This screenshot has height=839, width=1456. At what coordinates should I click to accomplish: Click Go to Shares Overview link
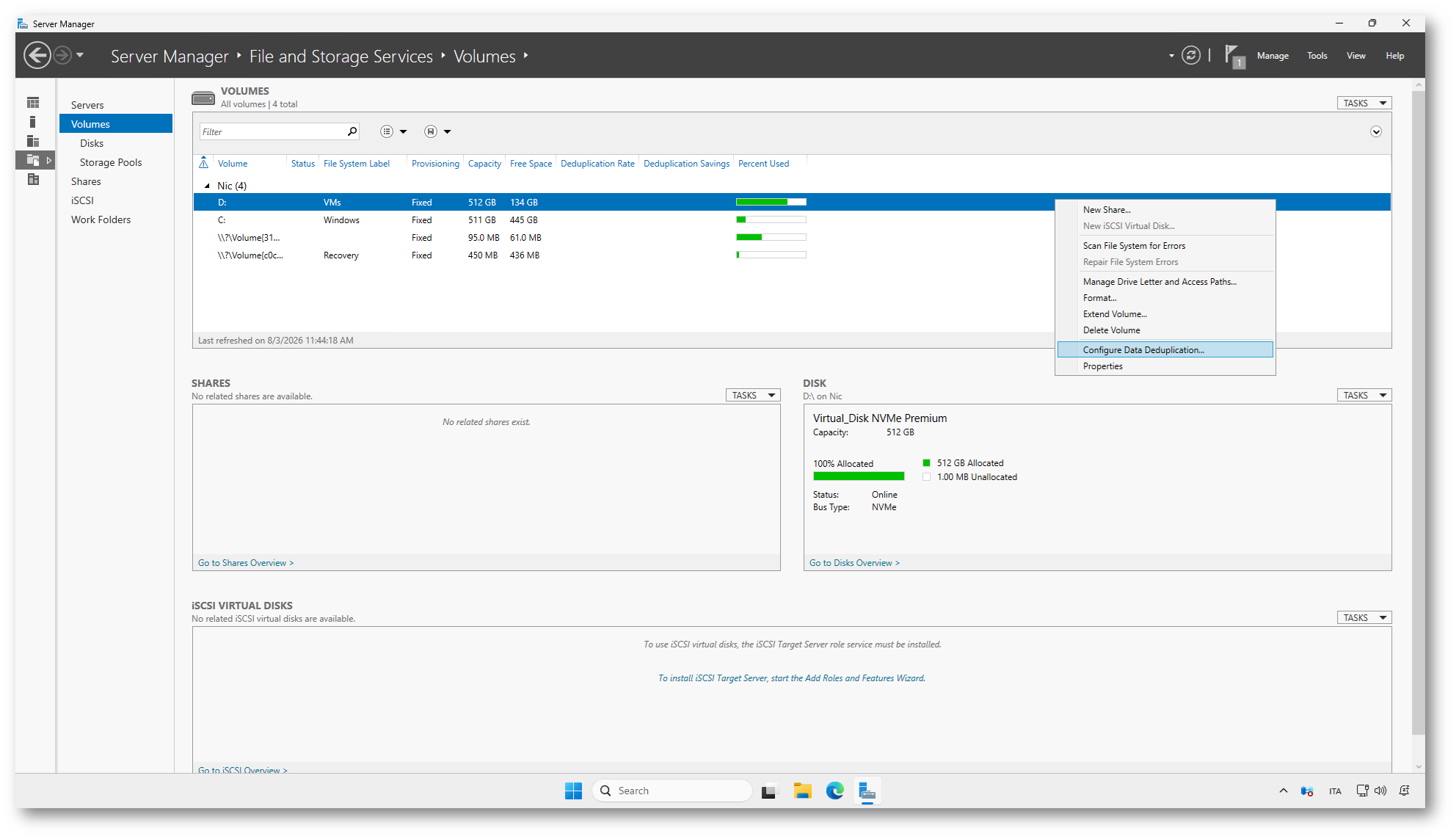(x=246, y=563)
